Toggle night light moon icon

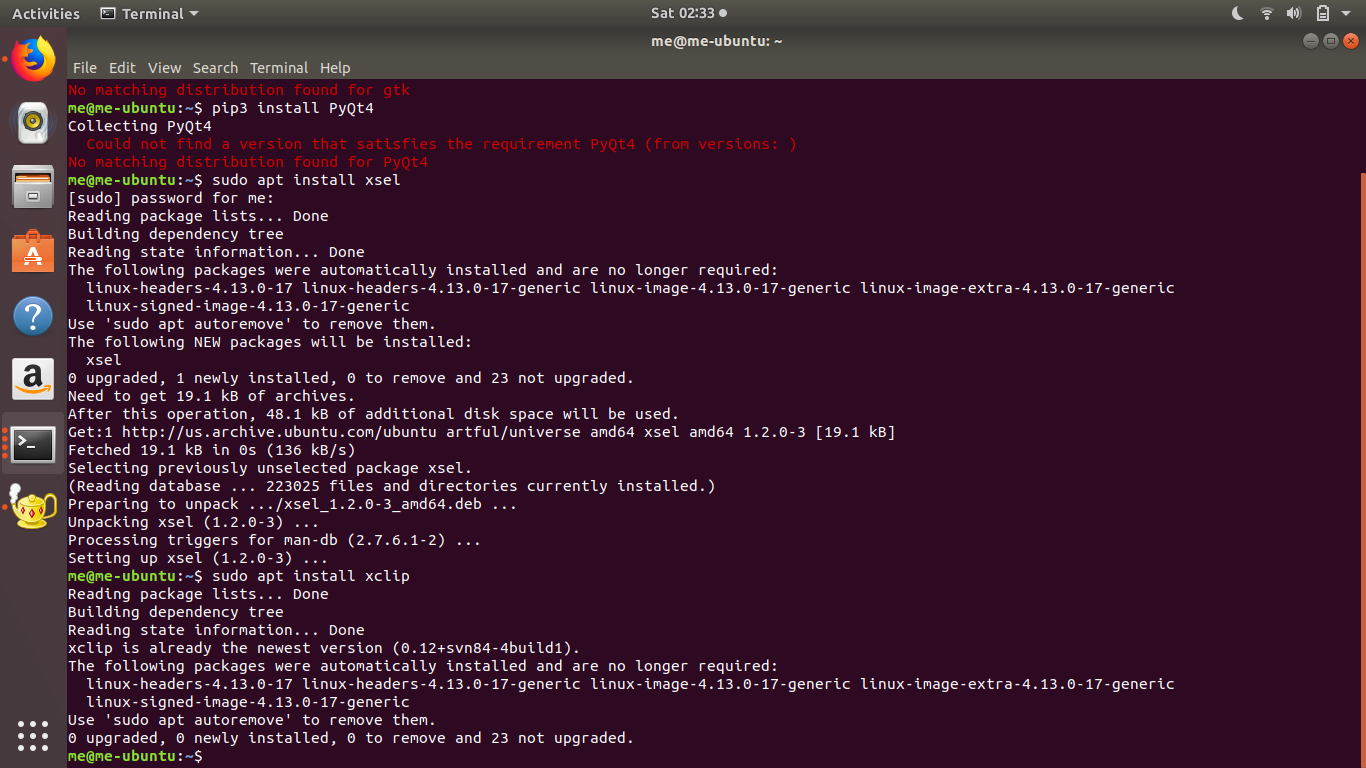pos(1238,13)
